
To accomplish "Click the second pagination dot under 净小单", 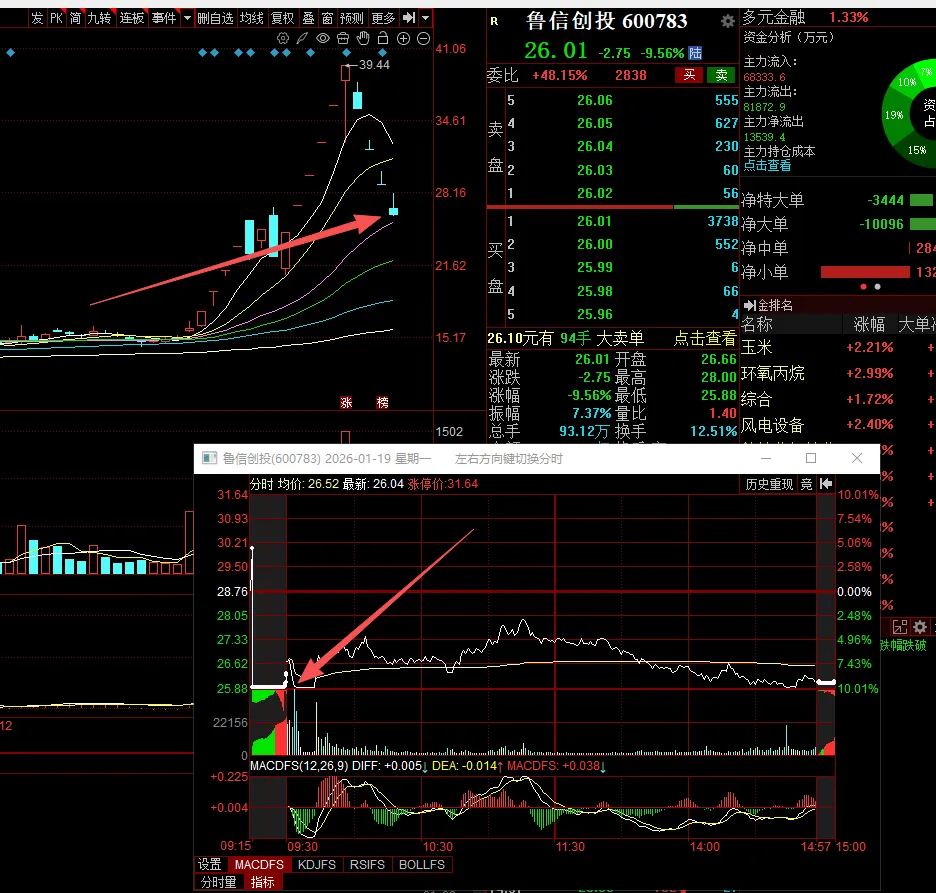I will (x=877, y=287).
